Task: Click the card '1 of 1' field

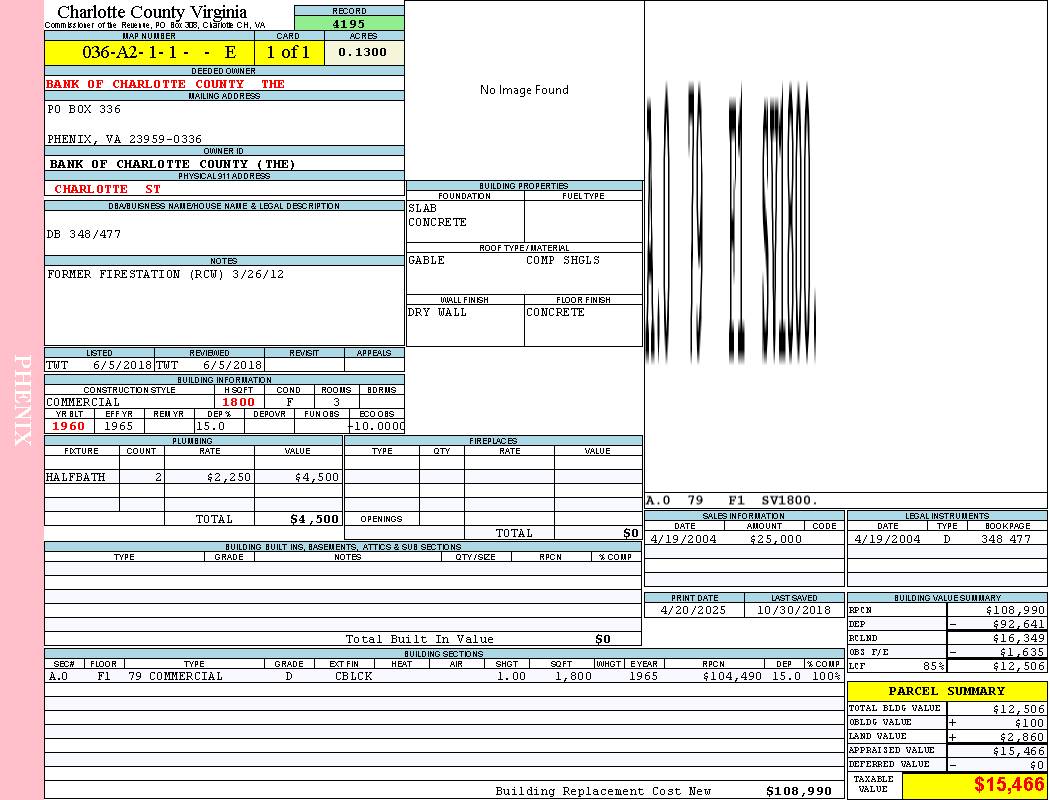Action: [x=289, y=52]
